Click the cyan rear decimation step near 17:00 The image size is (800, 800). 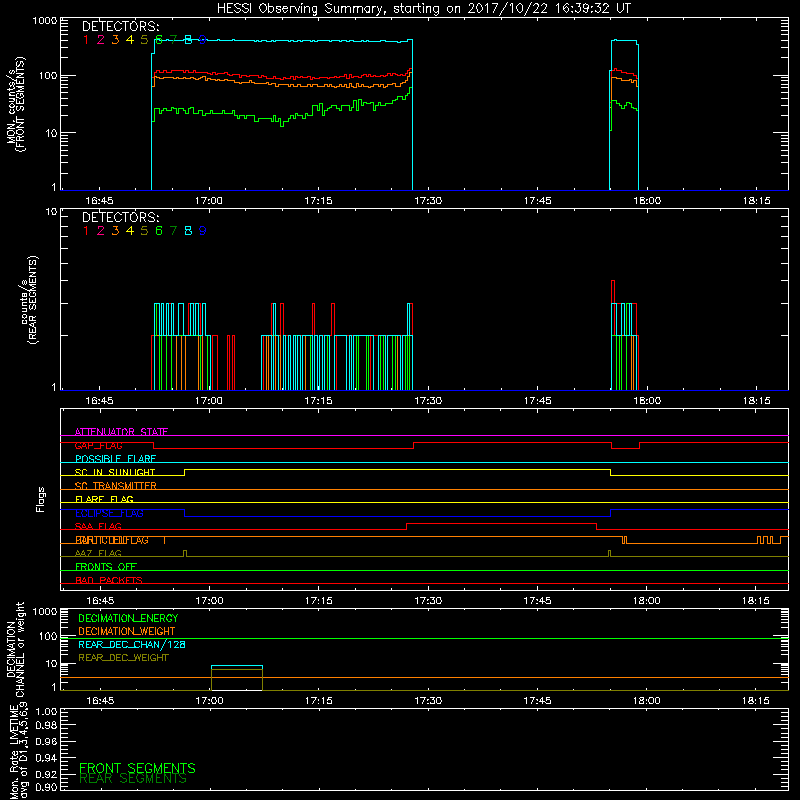tap(237, 666)
